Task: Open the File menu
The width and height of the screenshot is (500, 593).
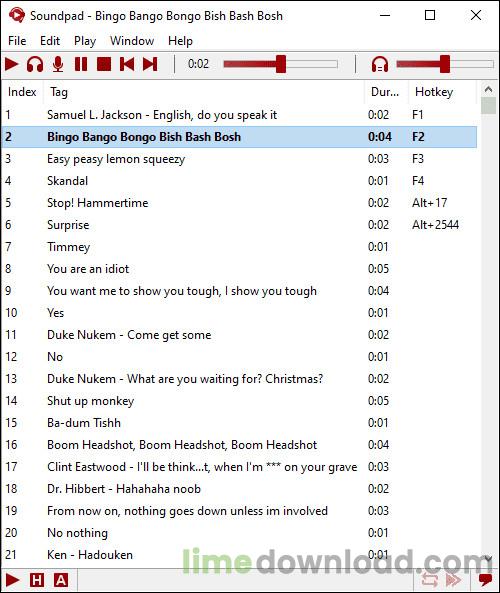Action: 17,40
